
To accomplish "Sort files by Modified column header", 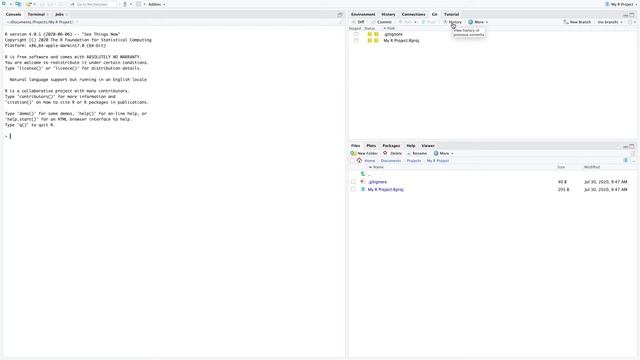I will (x=592, y=167).
